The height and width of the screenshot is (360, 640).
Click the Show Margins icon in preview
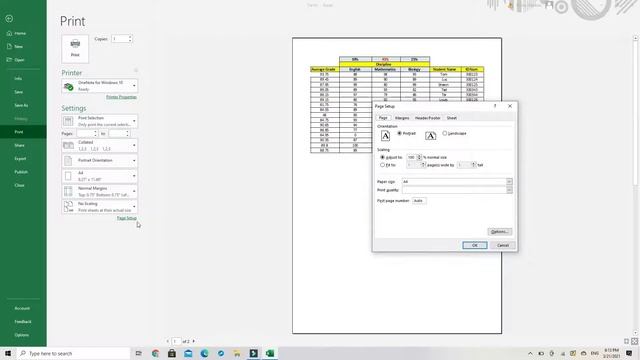coord(627,341)
